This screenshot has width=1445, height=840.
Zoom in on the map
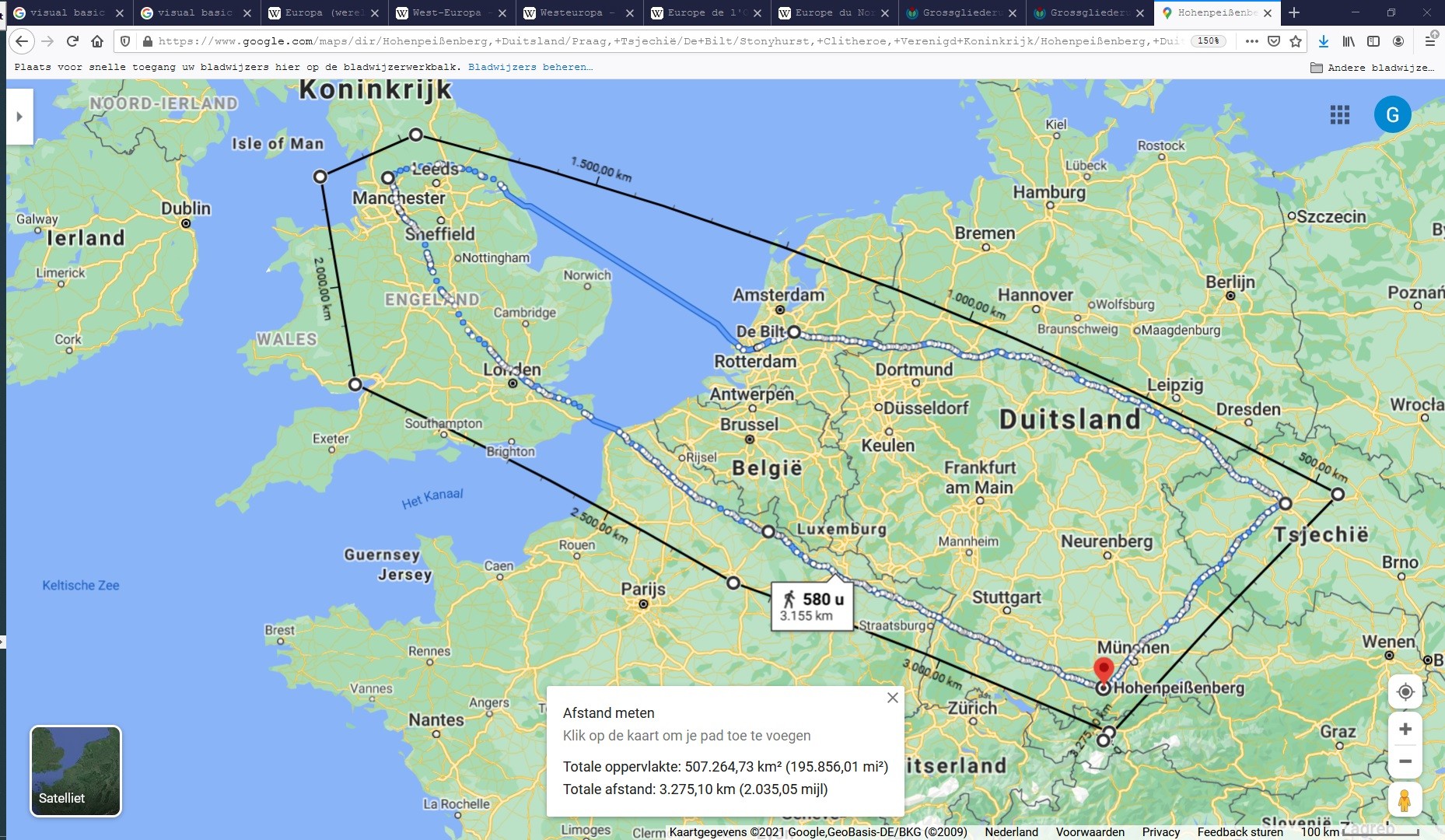[x=1405, y=729]
